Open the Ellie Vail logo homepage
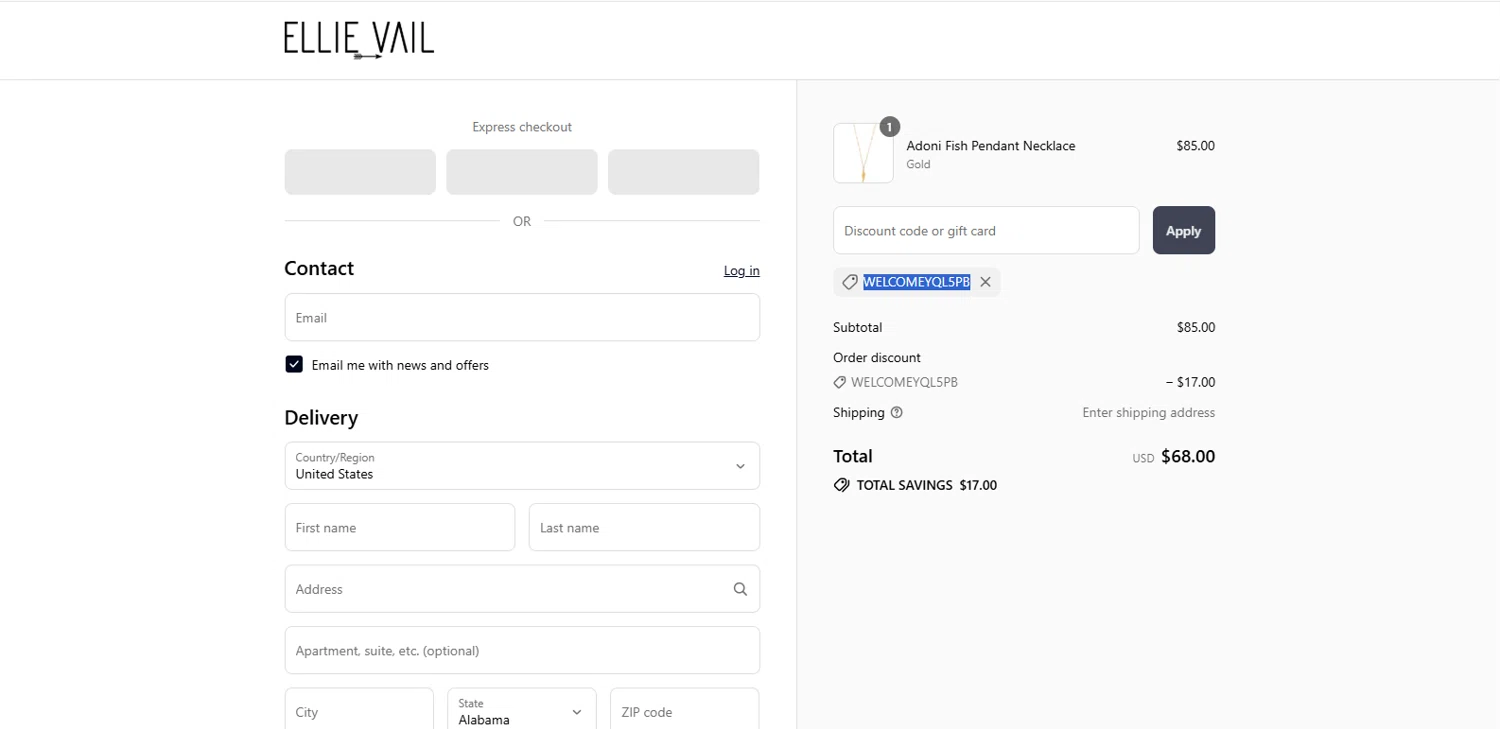 pos(359,40)
